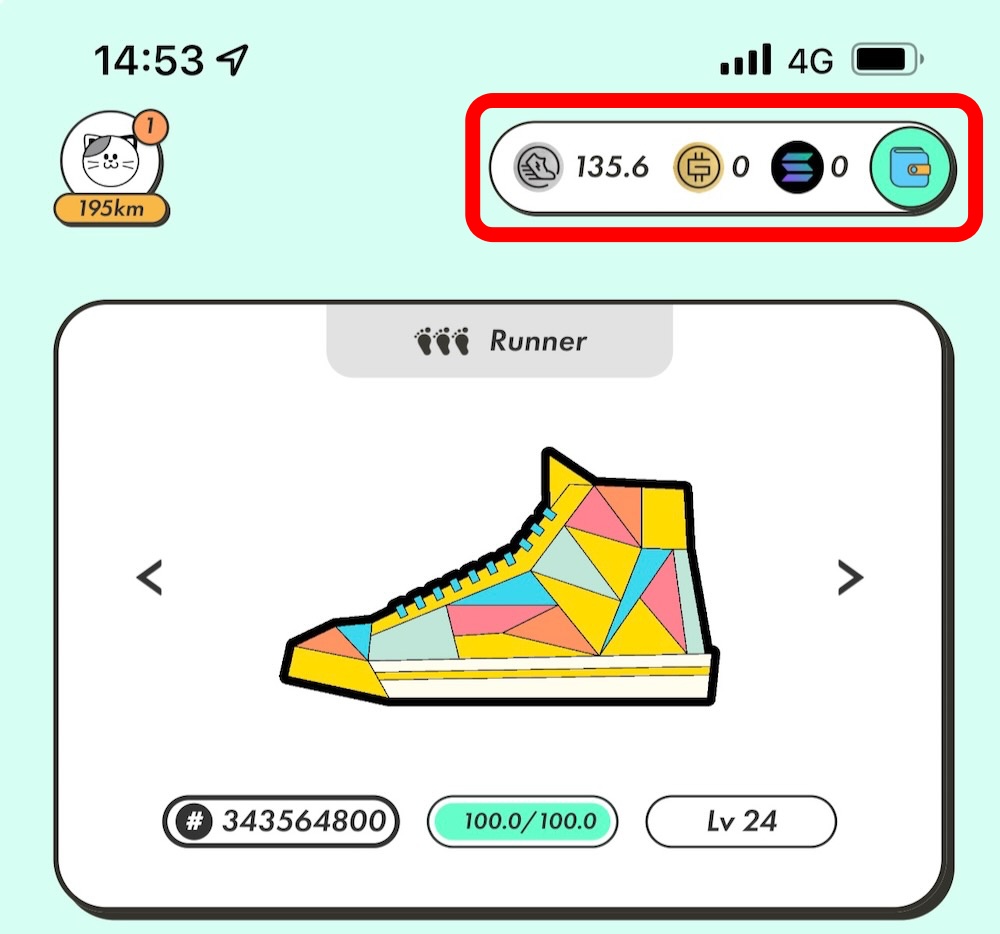Tap the colorful sneaker image

(501, 577)
